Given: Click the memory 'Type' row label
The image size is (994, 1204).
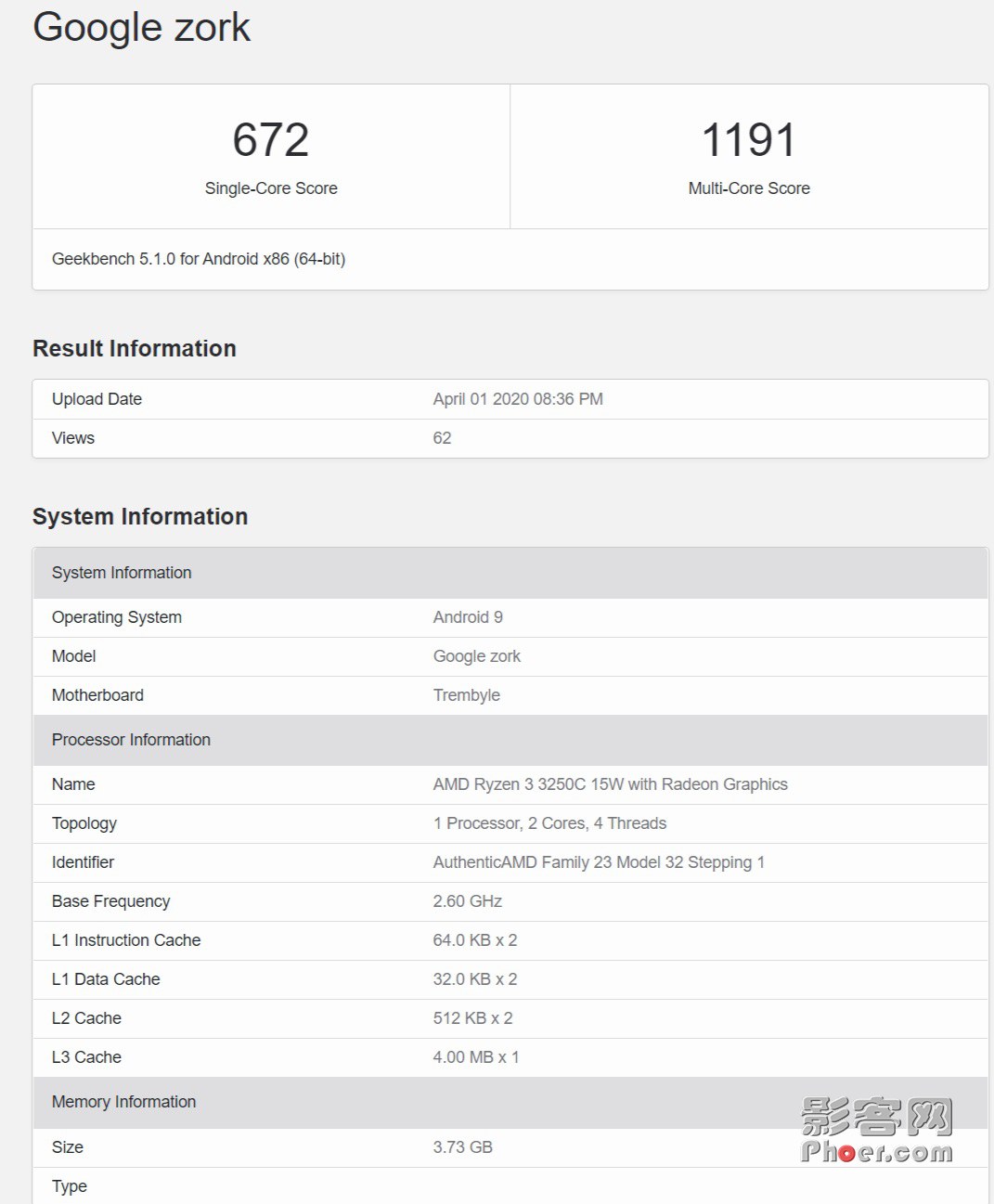Looking at the screenshot, I should click(x=70, y=1186).
